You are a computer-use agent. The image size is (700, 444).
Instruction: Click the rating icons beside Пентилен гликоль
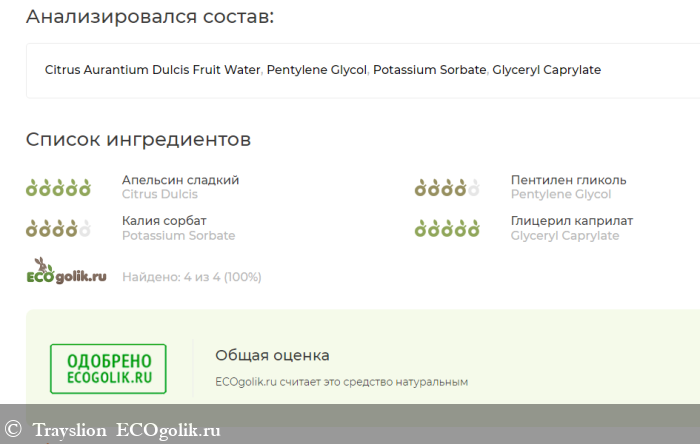coord(447,187)
